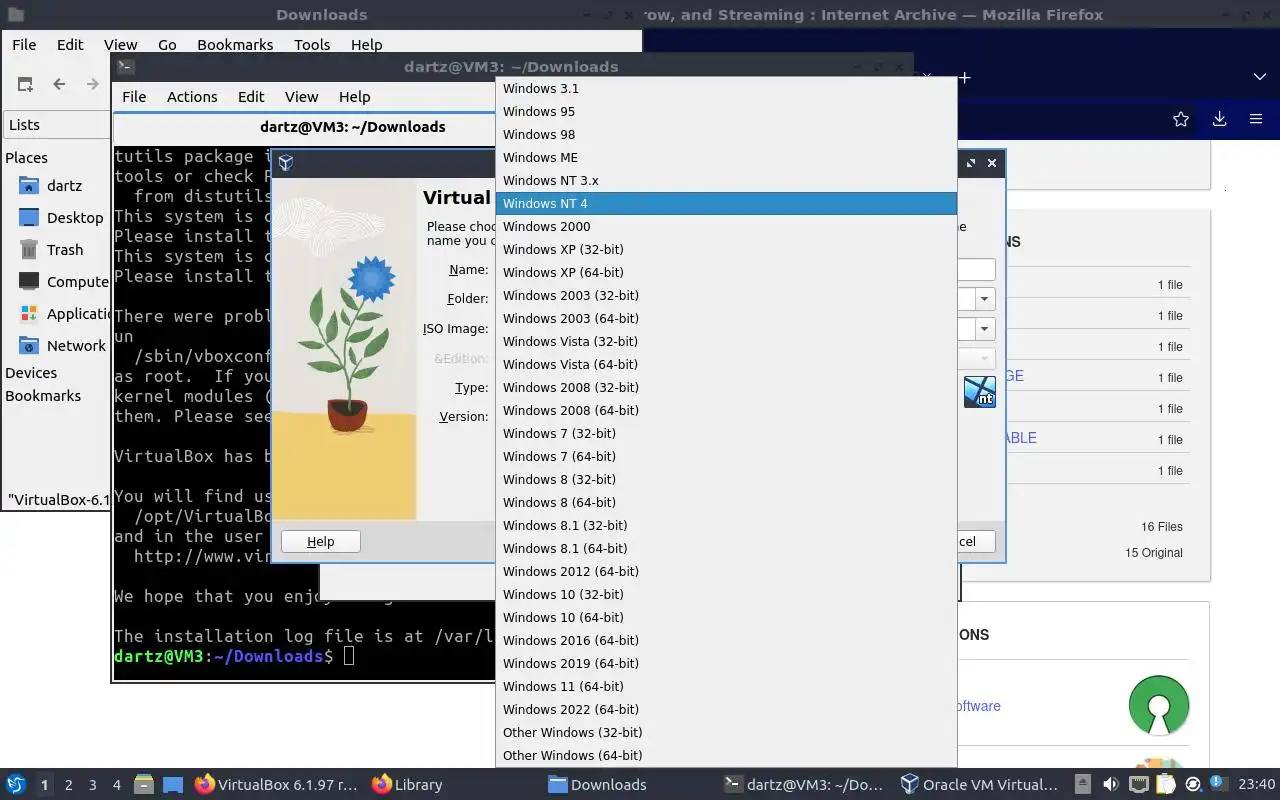Open the clipboard manager tray icon
This screenshot has width=1280, height=800.
[x=1165, y=784]
